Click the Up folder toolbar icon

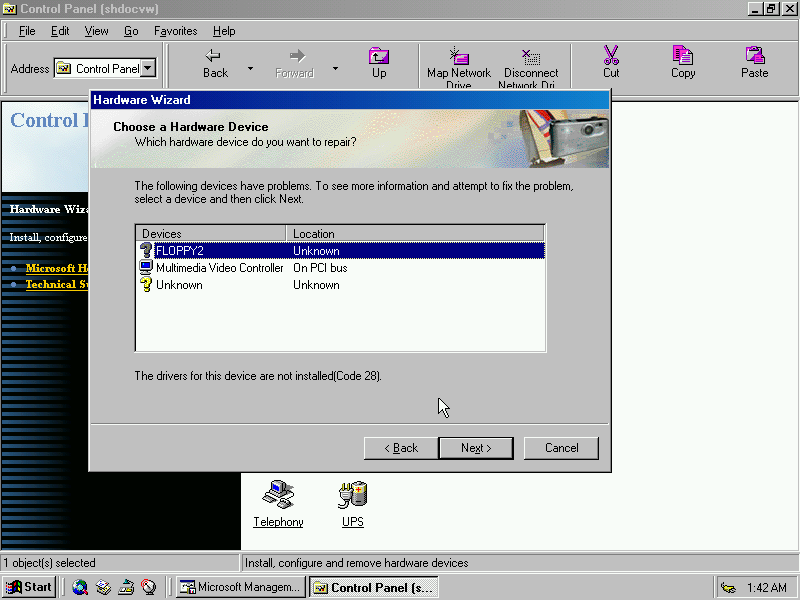[x=379, y=56]
